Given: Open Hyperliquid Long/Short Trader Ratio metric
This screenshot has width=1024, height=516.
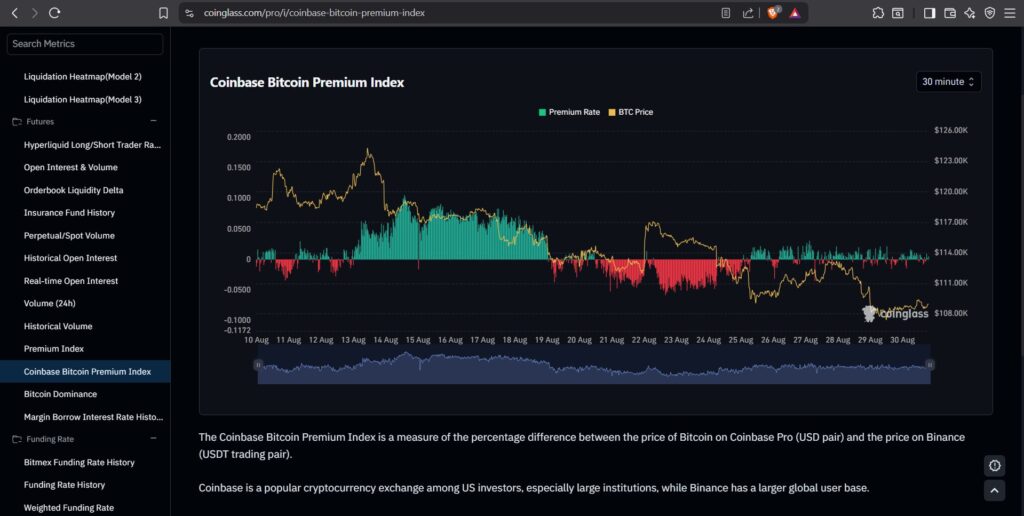Looking at the screenshot, I should point(92,144).
